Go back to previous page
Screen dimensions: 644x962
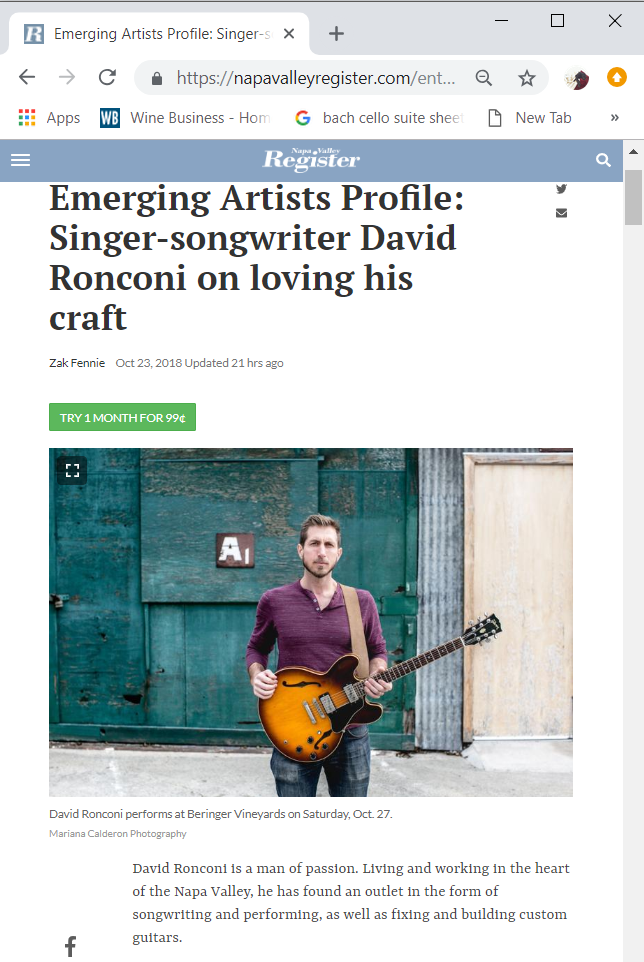point(27,77)
